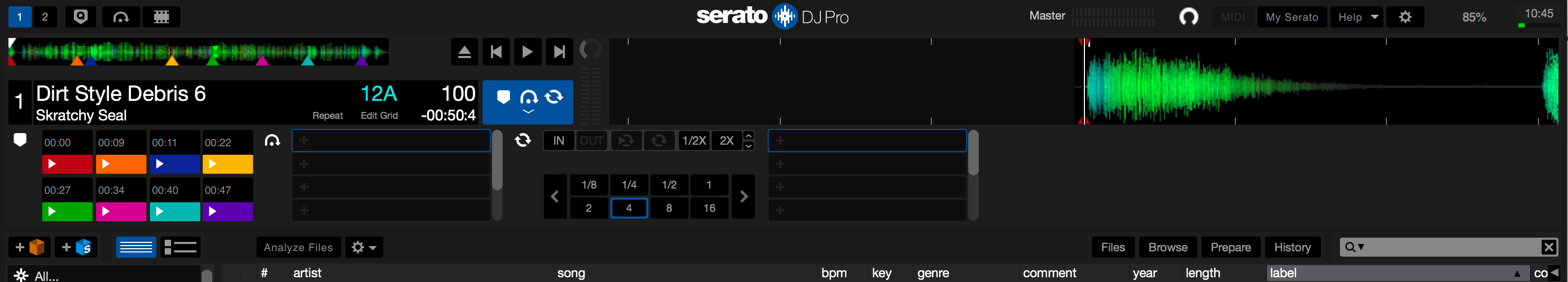Screen dimensions: 1568x282
Task: Open the setup gear icon
Action: (1405, 17)
